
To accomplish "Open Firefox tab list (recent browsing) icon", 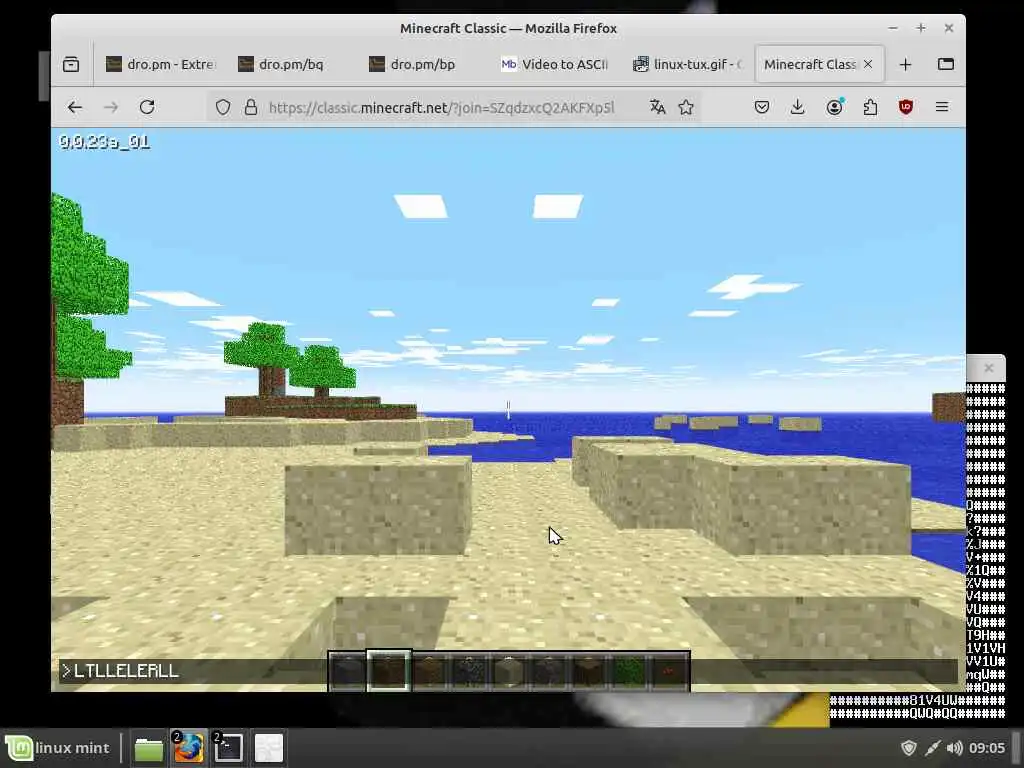I will coord(71,64).
